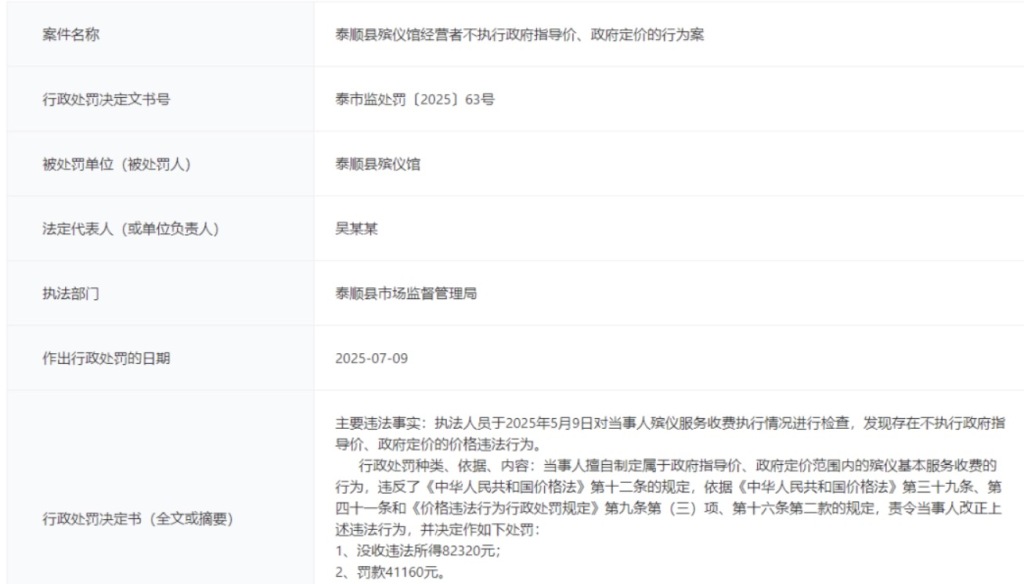The image size is (1024, 584).
Task: Click the line starting 行政处罚种类、依据、内容
Action: [678, 466]
